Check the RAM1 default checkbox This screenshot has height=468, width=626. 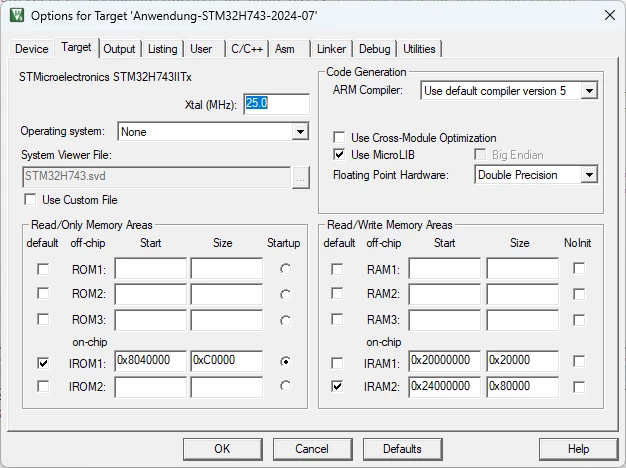pos(337,269)
